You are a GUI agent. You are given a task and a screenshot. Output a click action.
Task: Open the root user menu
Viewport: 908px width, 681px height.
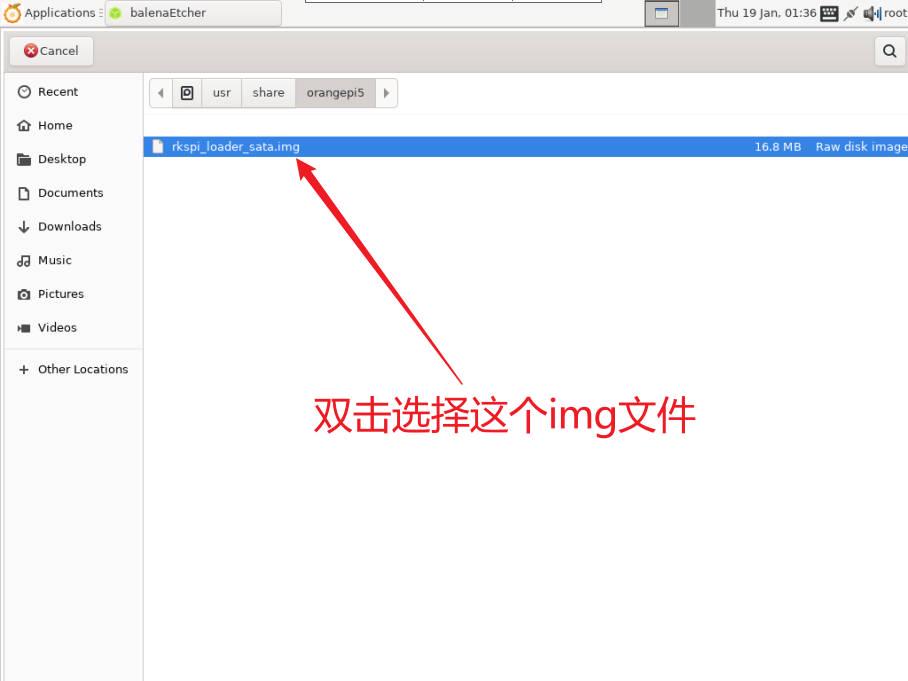895,13
